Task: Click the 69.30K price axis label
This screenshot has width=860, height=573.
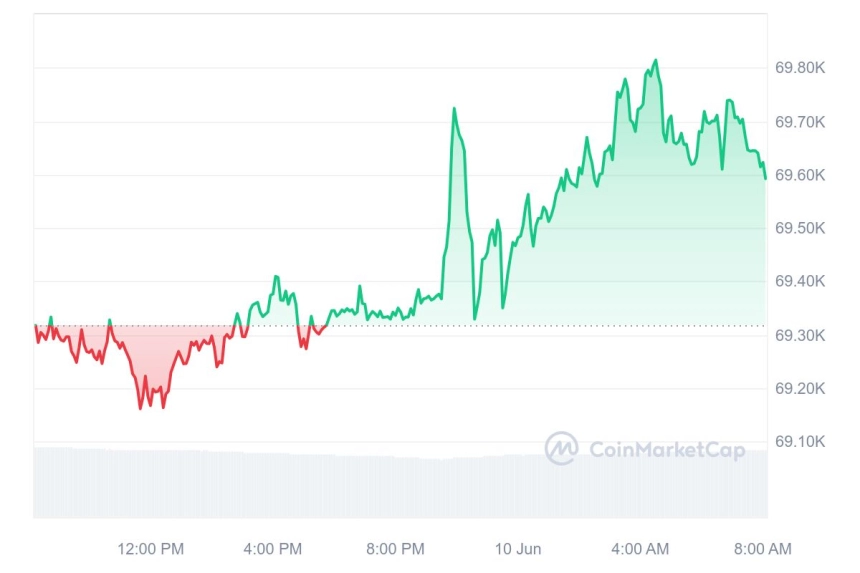Action: pyautogui.click(x=800, y=335)
